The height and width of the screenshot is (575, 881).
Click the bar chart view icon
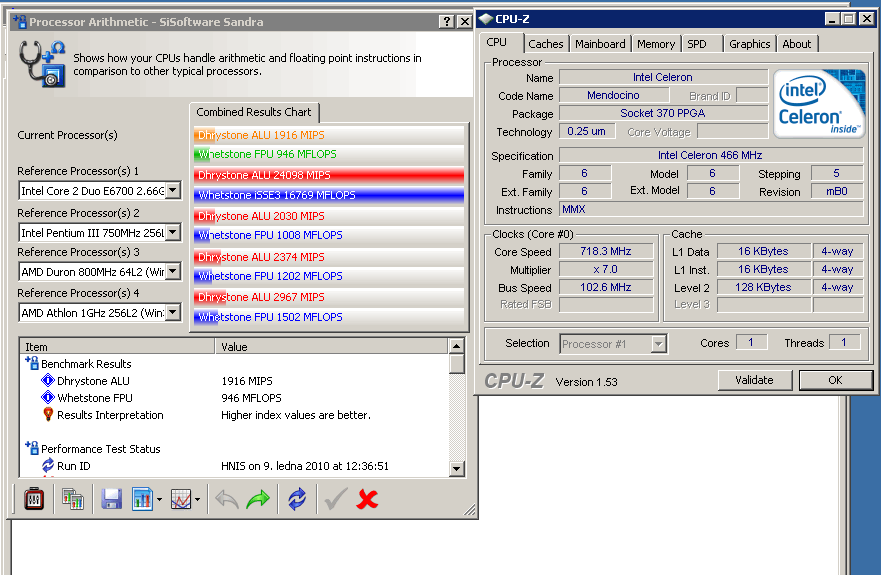pos(142,498)
